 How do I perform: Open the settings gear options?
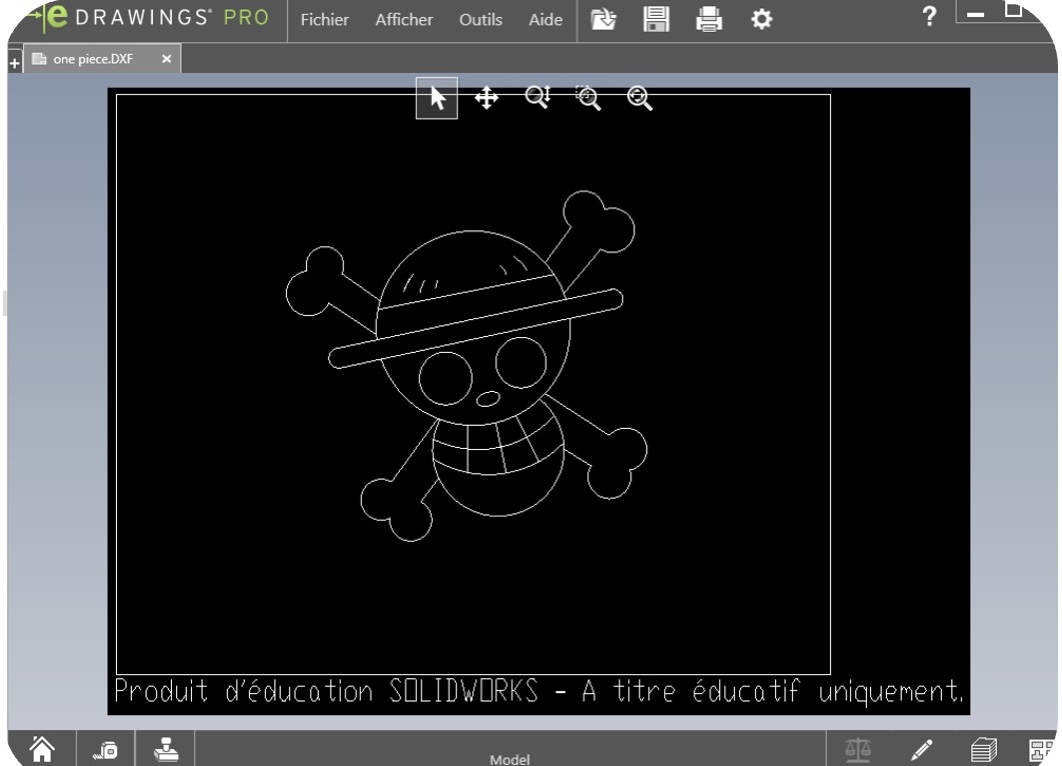point(760,20)
